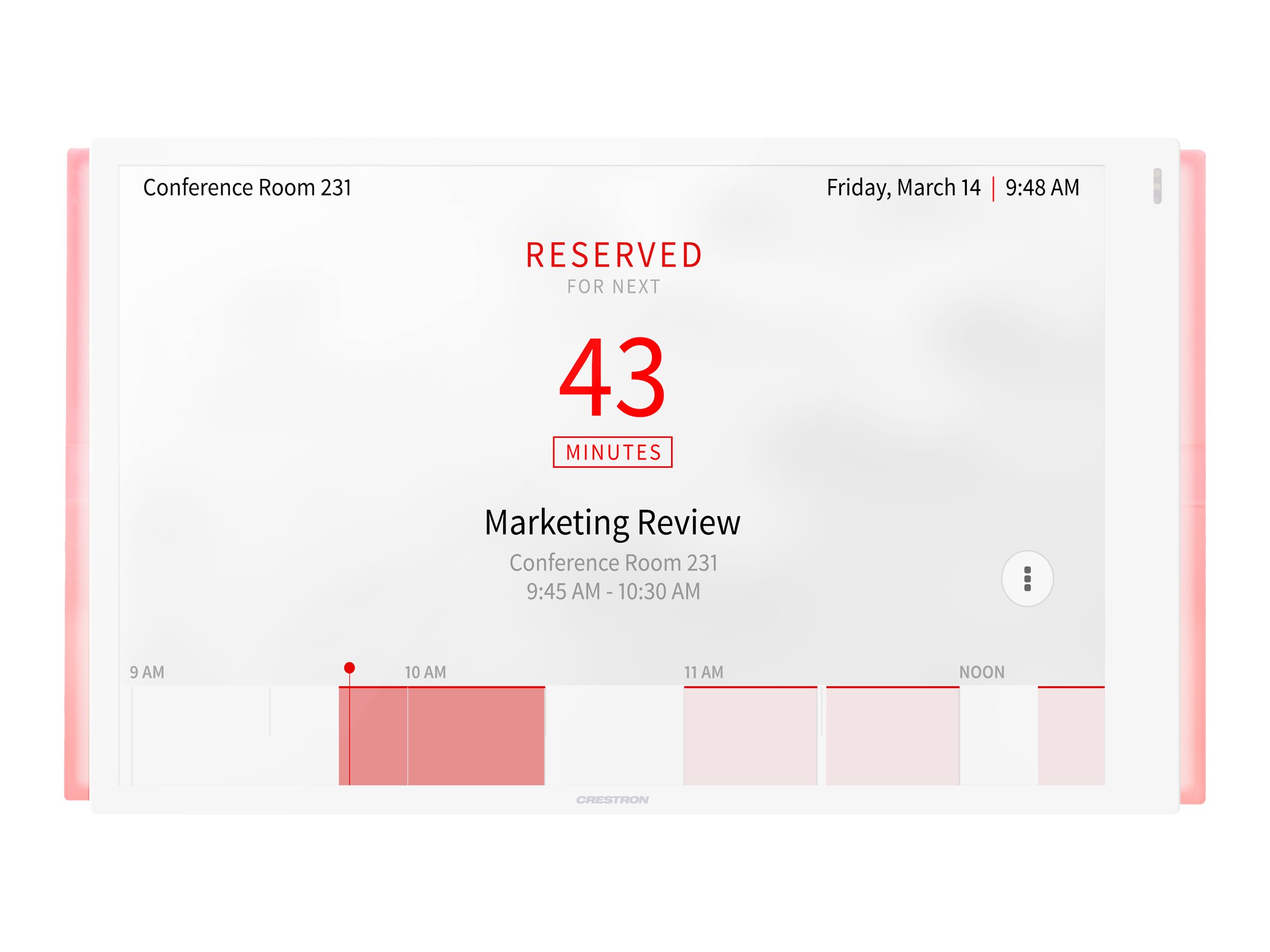
Task: Tap the large 43 minutes countdown
Action: (612, 378)
